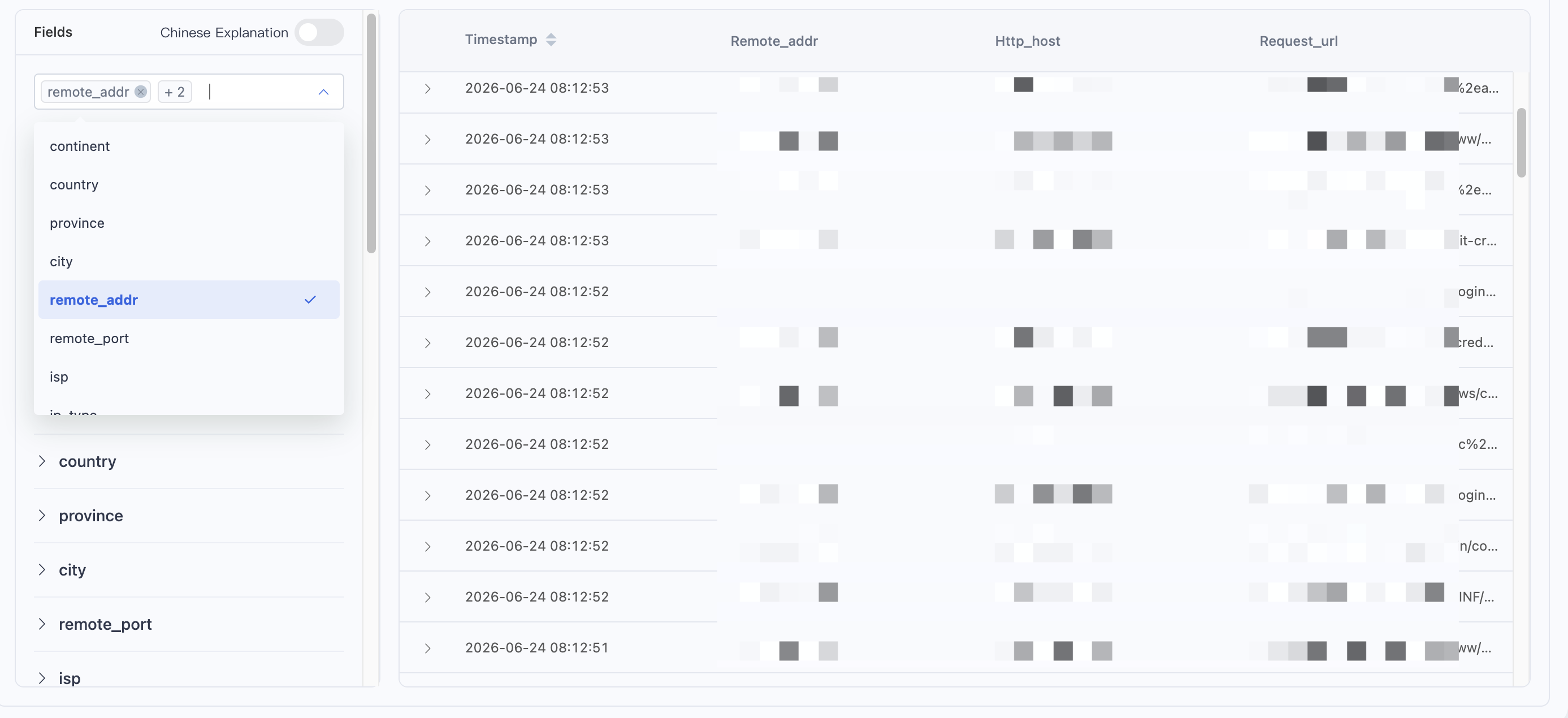Sort table by Timestamp column
Viewport: 1568px width, 718px height.
(551, 40)
